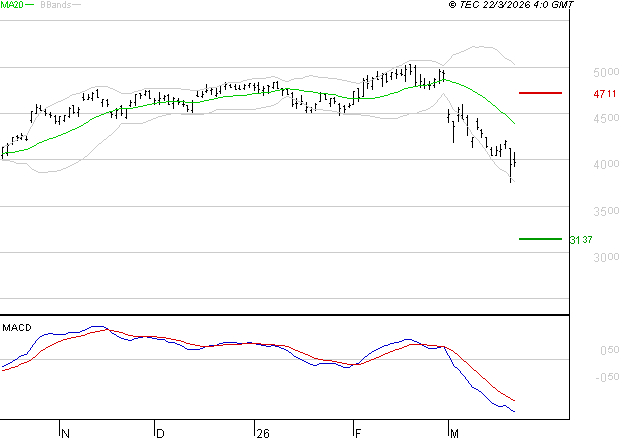Click the MA20 legend label
This screenshot has height=440, width=627.
pos(12,5)
